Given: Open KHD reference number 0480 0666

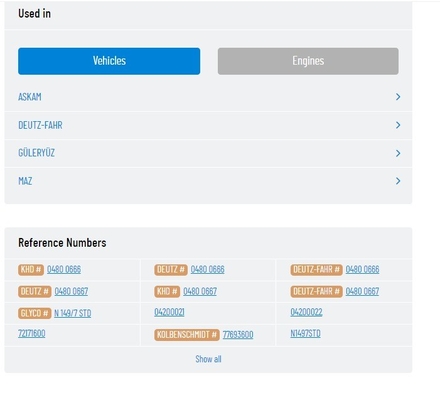Looking at the screenshot, I should pyautogui.click(x=64, y=269).
